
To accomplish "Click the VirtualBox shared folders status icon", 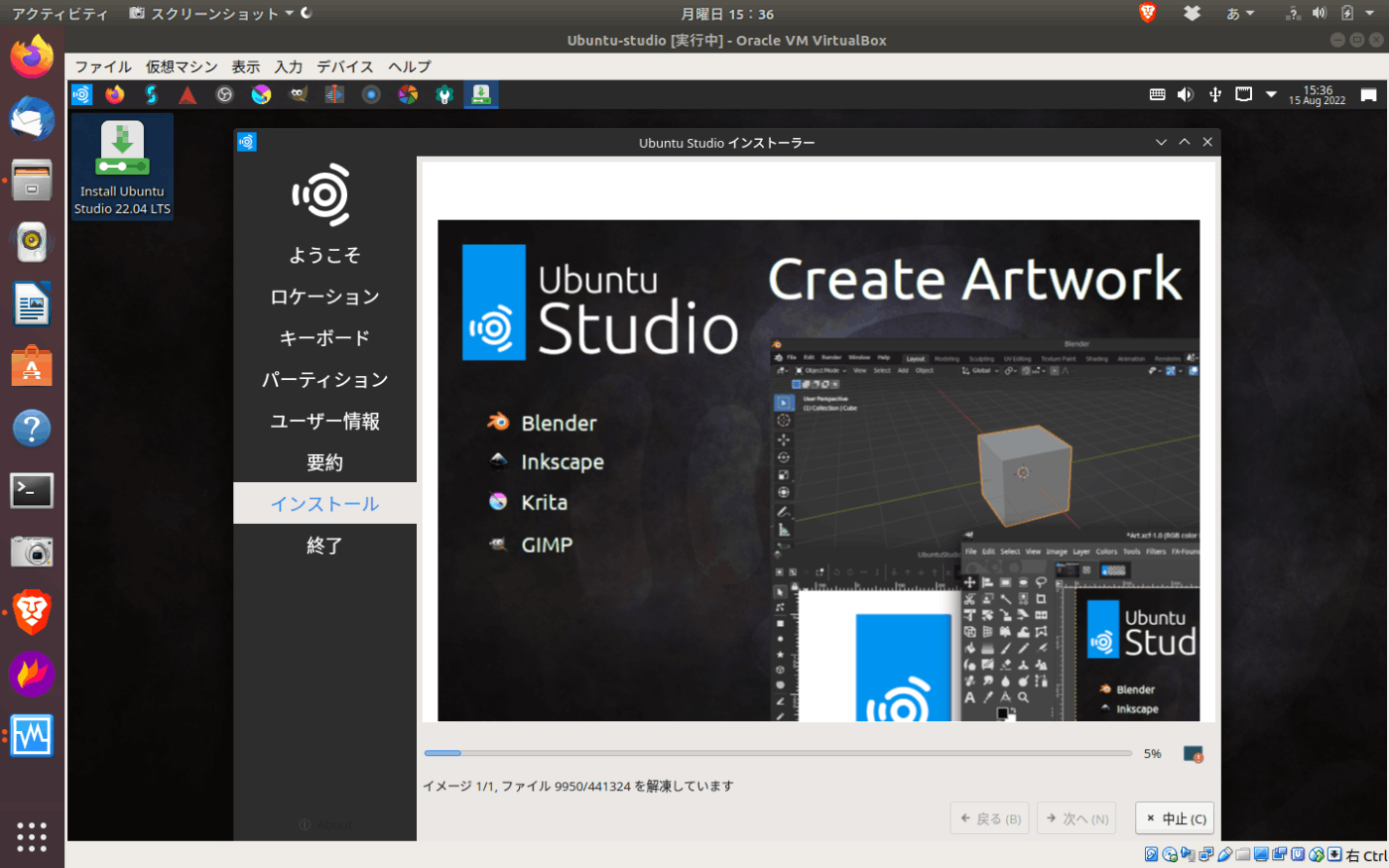I will tap(1242, 855).
